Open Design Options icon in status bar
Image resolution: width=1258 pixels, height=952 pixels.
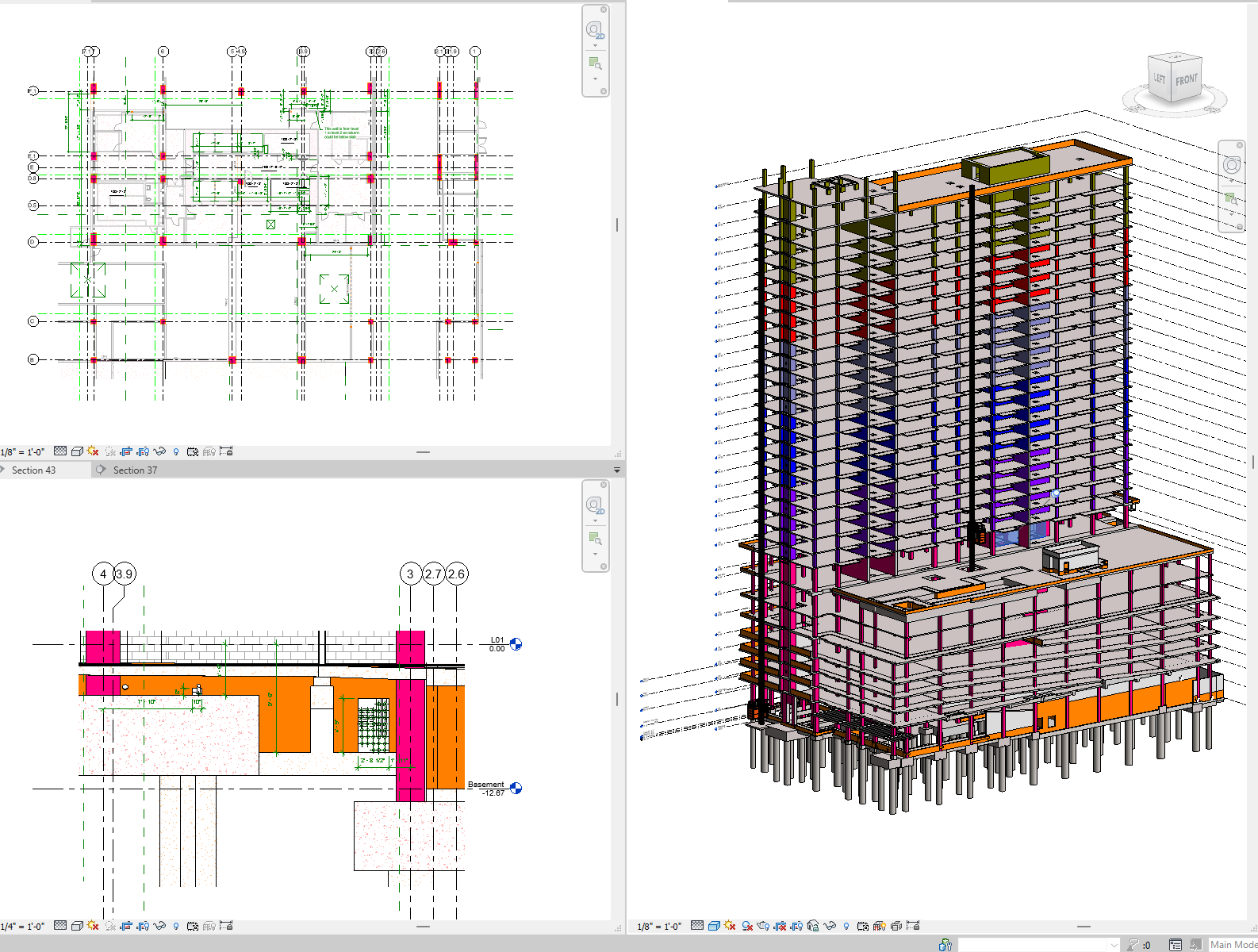pyautogui.click(x=1176, y=945)
